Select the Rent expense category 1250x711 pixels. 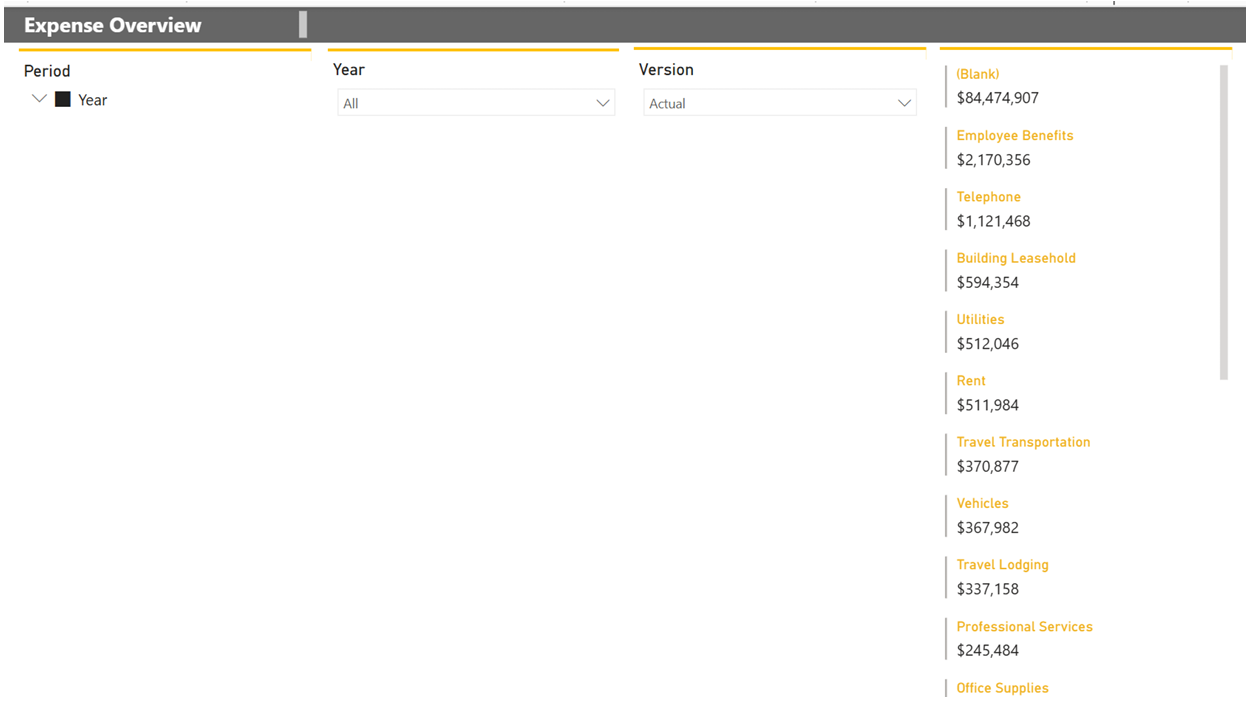pyautogui.click(x=971, y=381)
